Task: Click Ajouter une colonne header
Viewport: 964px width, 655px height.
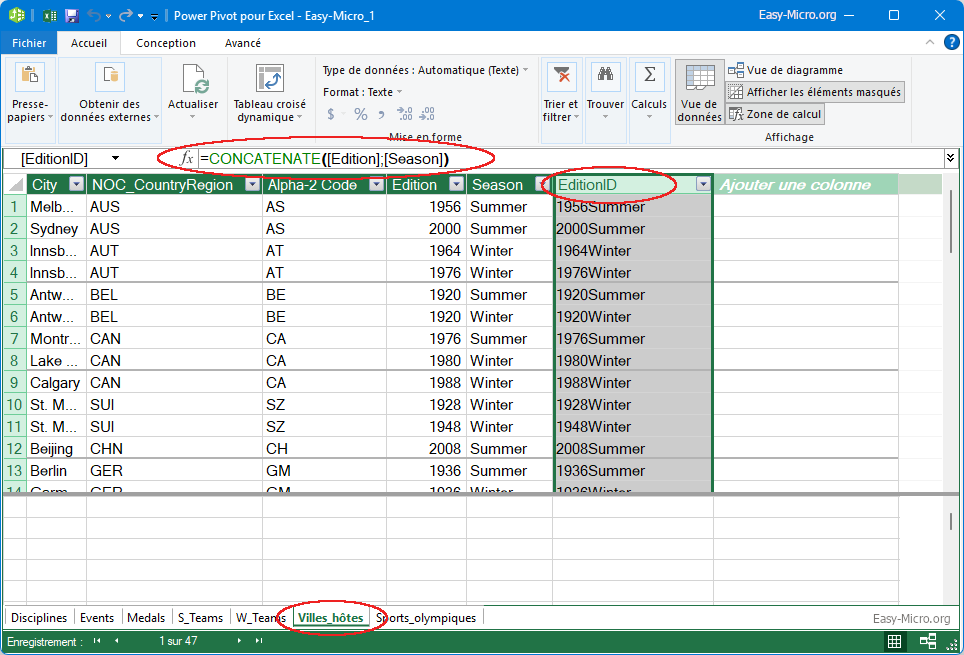Action: (x=795, y=185)
